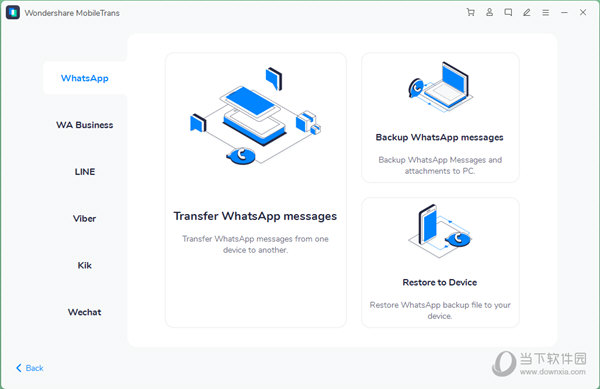This screenshot has width=600, height=389.
Task: Open the user account icon
Action: pyautogui.click(x=489, y=13)
